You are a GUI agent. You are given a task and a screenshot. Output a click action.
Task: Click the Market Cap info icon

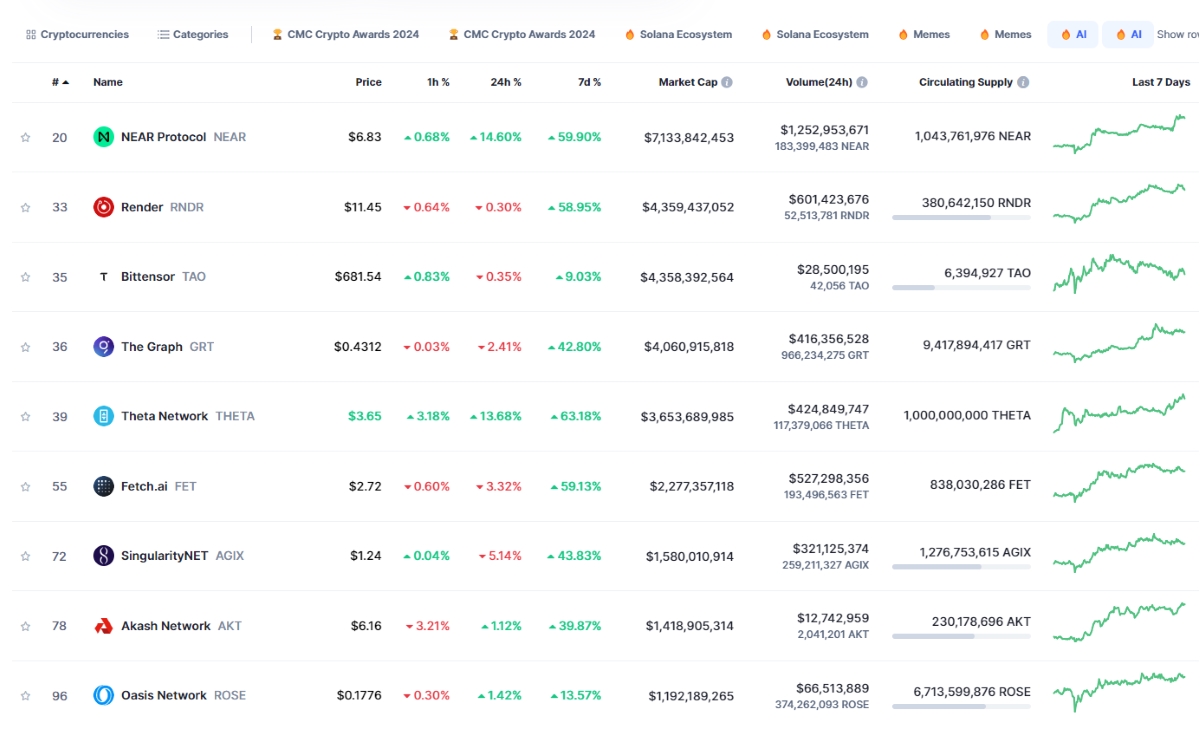(727, 83)
